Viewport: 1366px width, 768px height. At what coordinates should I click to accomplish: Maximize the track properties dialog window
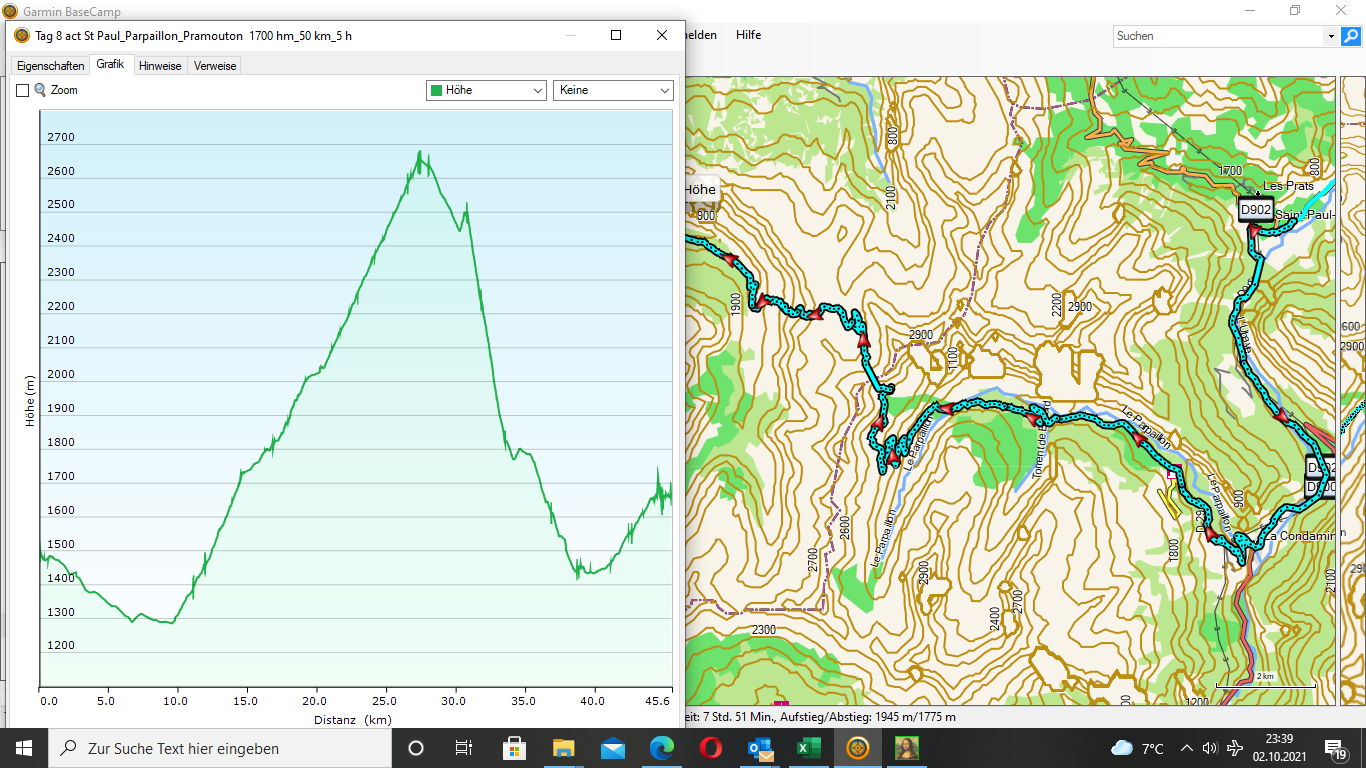tap(616, 35)
